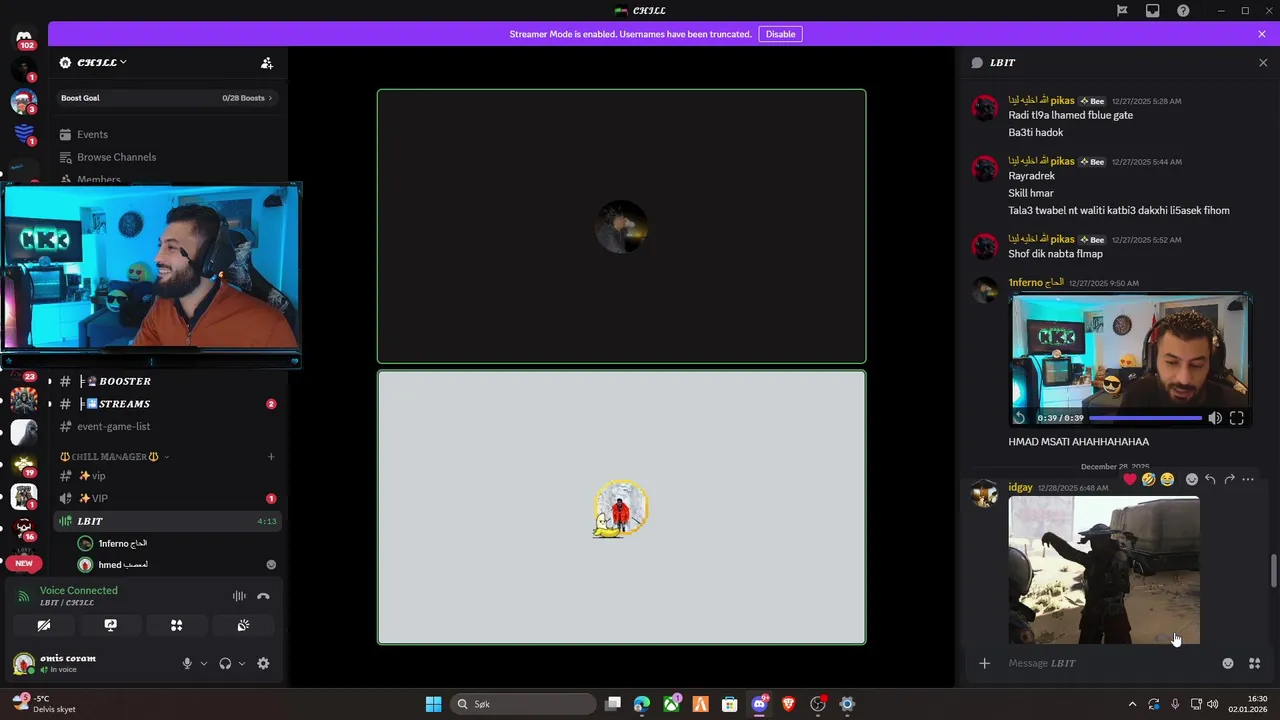Screen dimensions: 1280x720
Task: React with tears of joy emoji
Action: [1167, 479]
